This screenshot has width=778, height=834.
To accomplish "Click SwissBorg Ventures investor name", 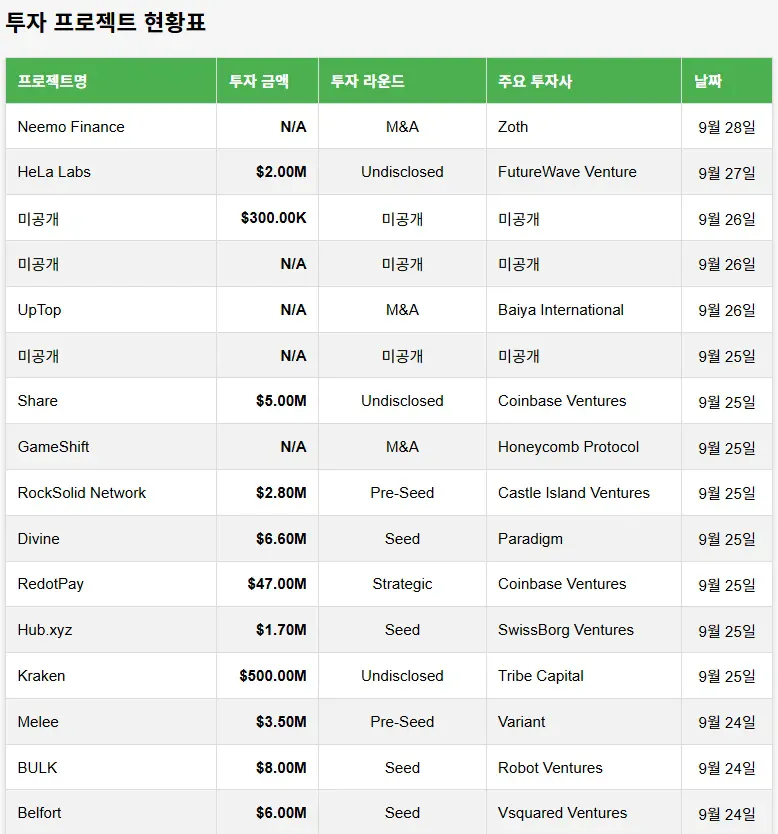I will point(566,630).
